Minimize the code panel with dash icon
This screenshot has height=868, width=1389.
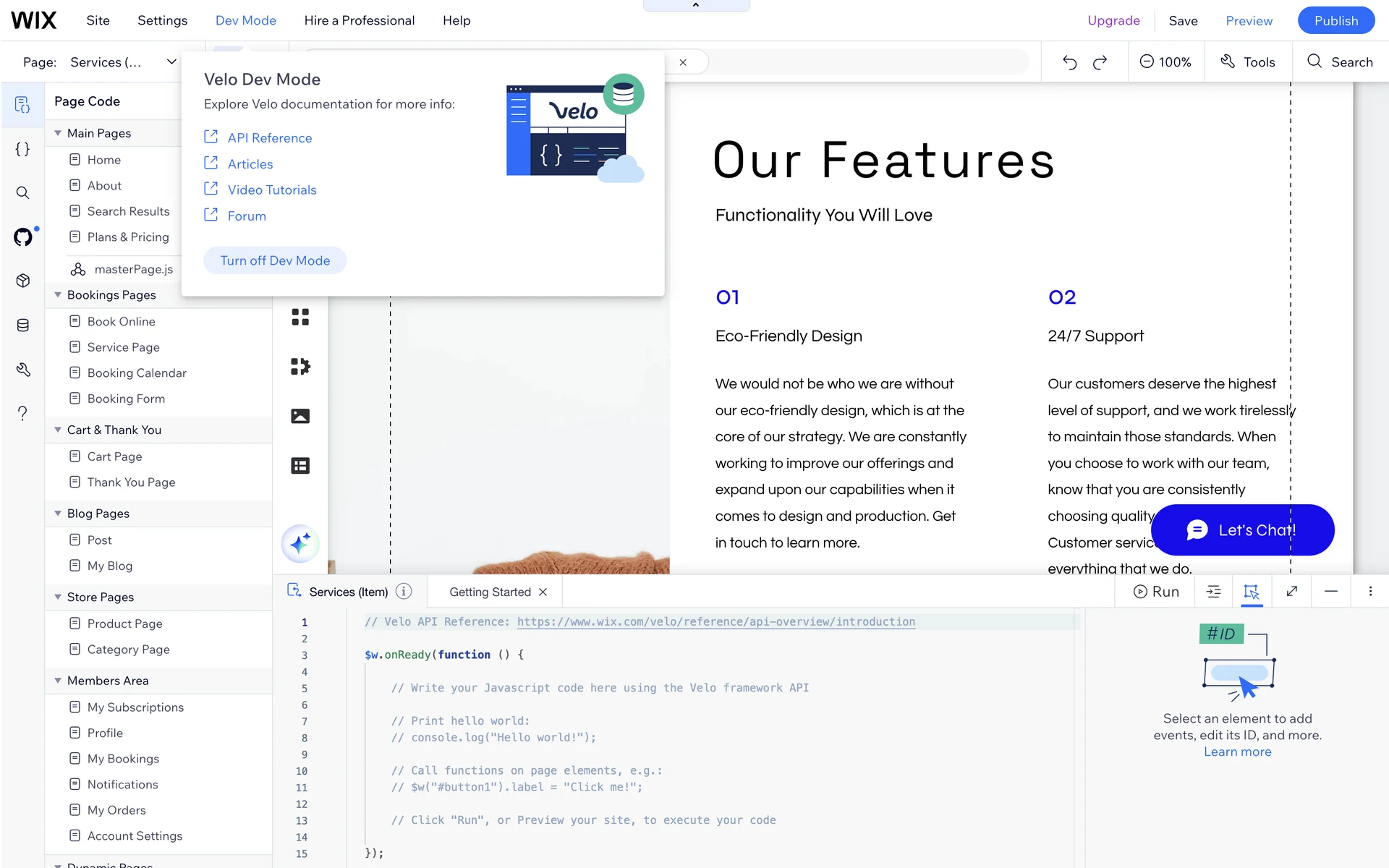[x=1330, y=592]
